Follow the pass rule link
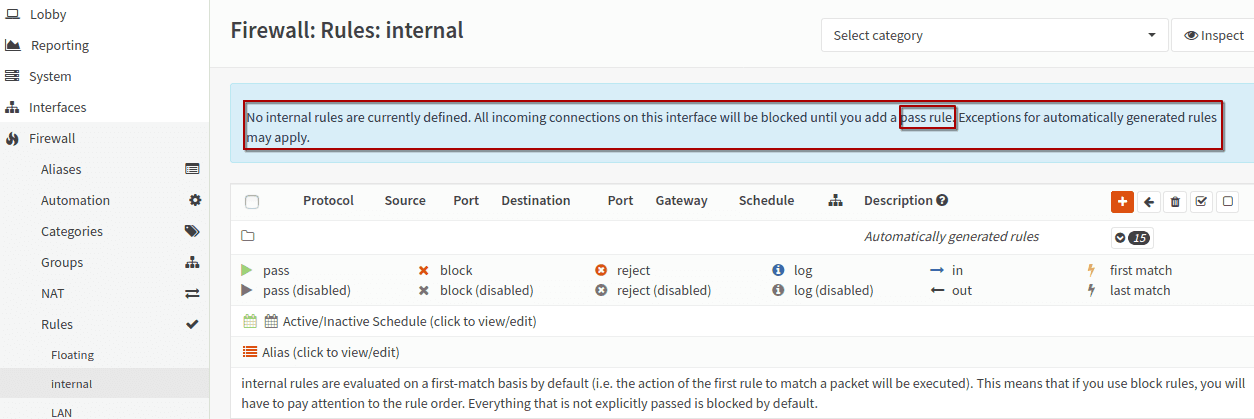Image resolution: width=1254 pixels, height=419 pixels. [926, 118]
